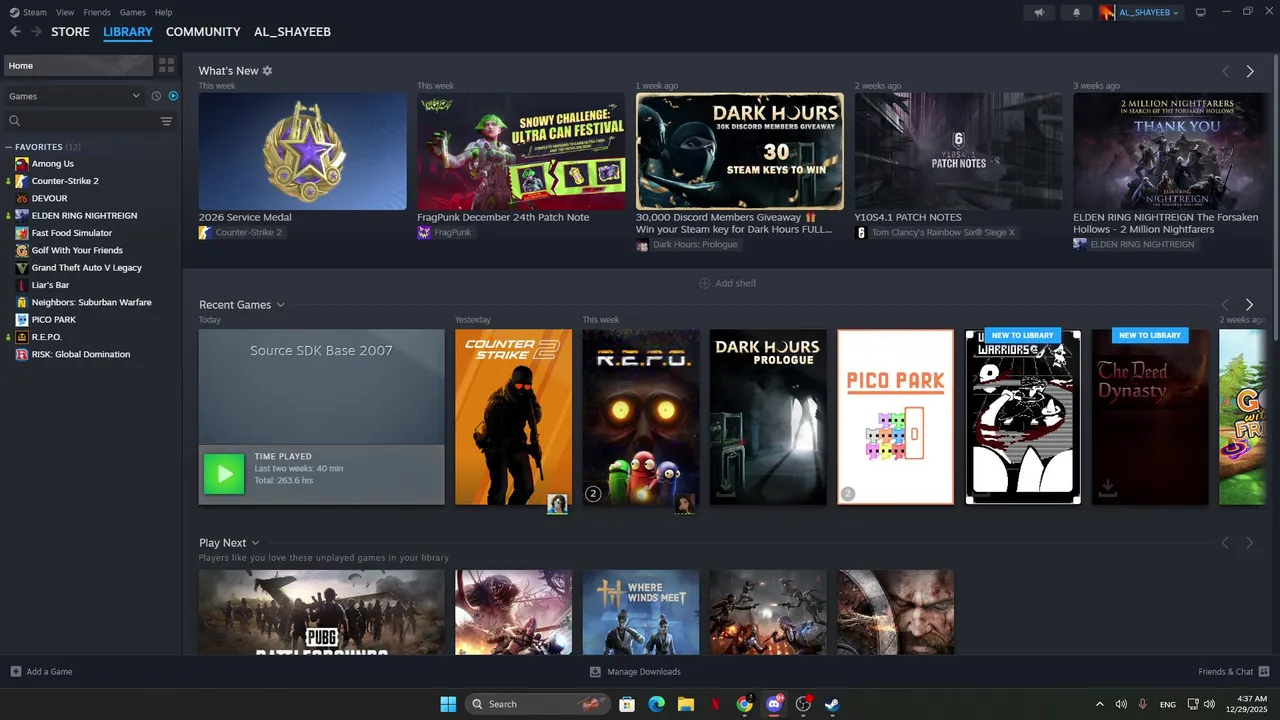This screenshot has width=1280, height=720.
Task: Open the AL_SHAYEEB profile tab
Action: (x=292, y=32)
